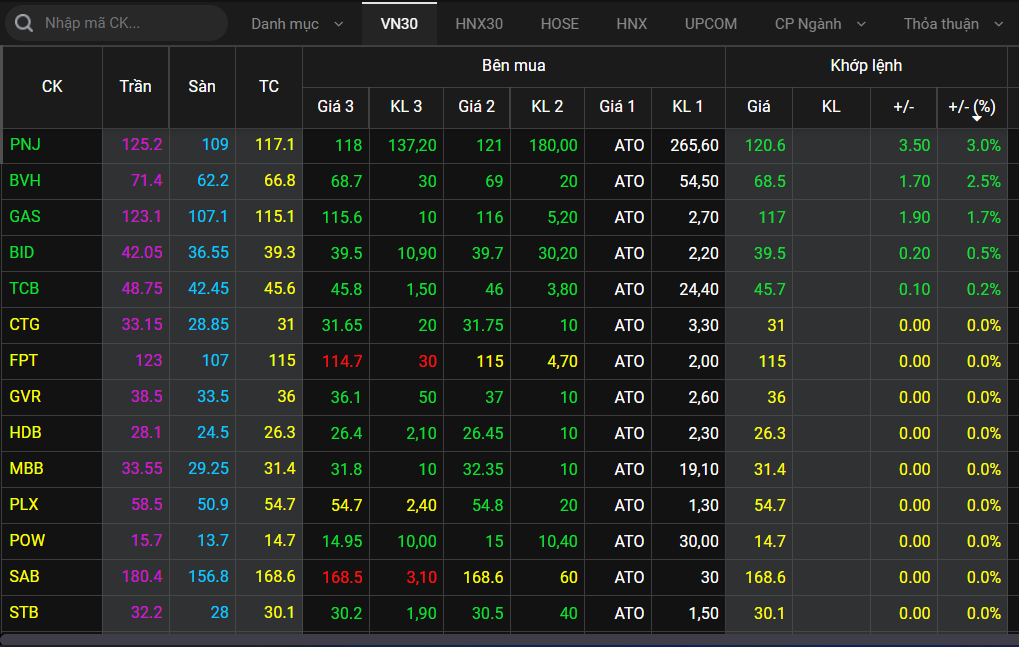Select the SAB stock symbol
This screenshot has width=1019, height=647.
[x=24, y=577]
